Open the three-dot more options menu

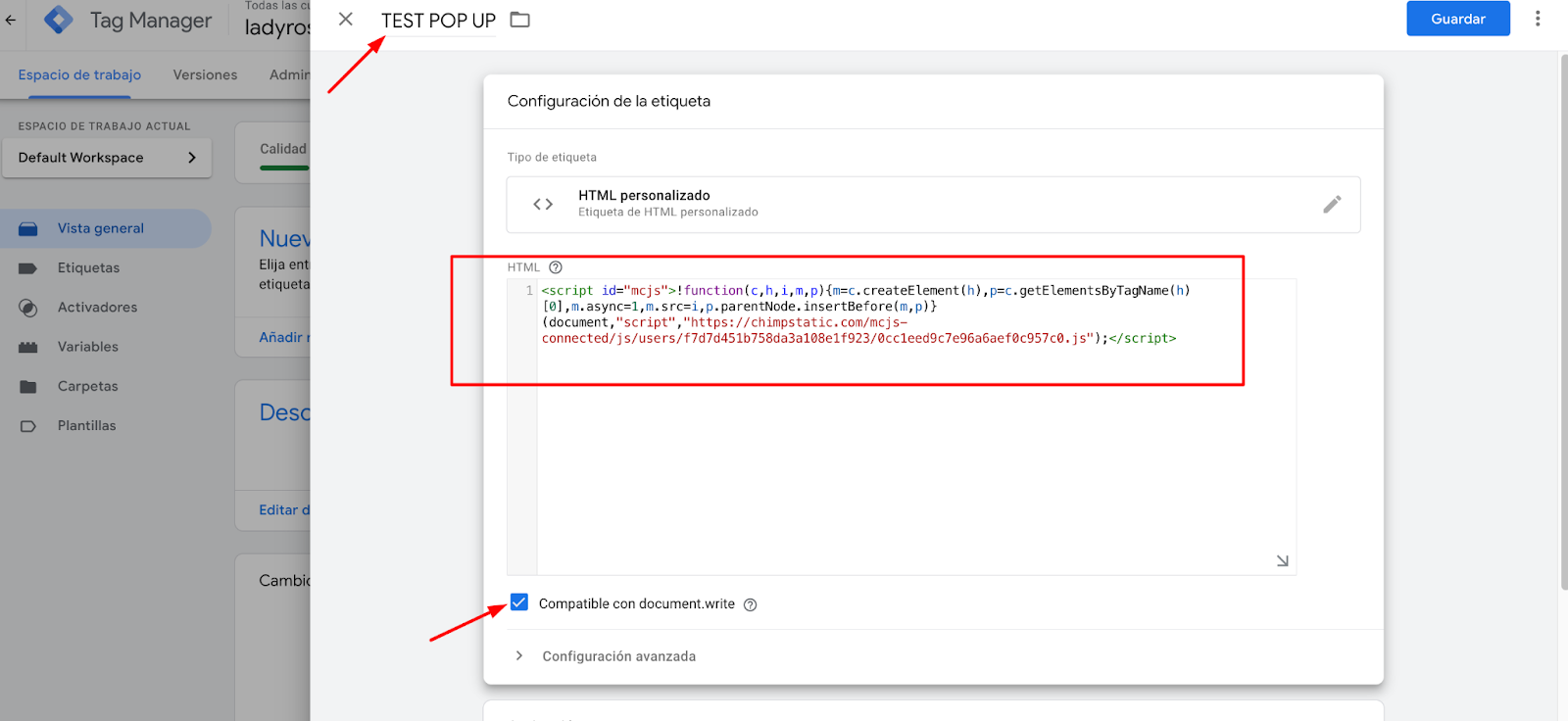(1538, 19)
